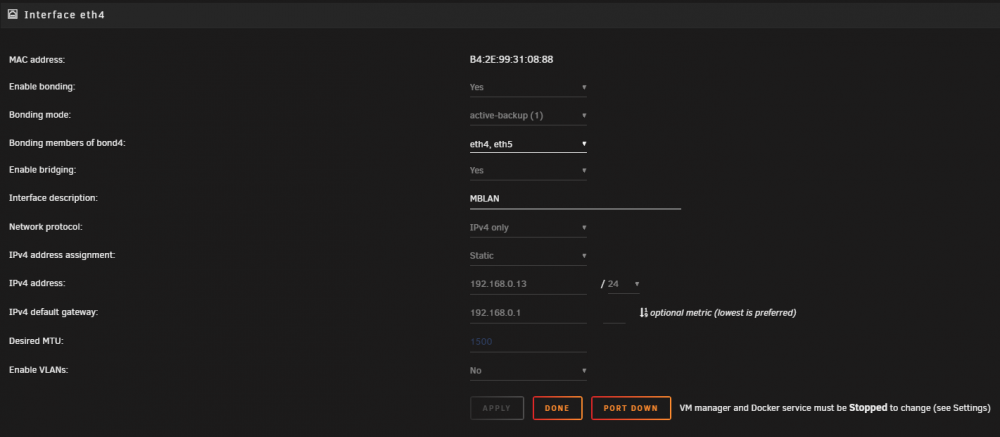Open the Enable bridging dropdown
Screen dimensions: 1000x437
[528, 171]
